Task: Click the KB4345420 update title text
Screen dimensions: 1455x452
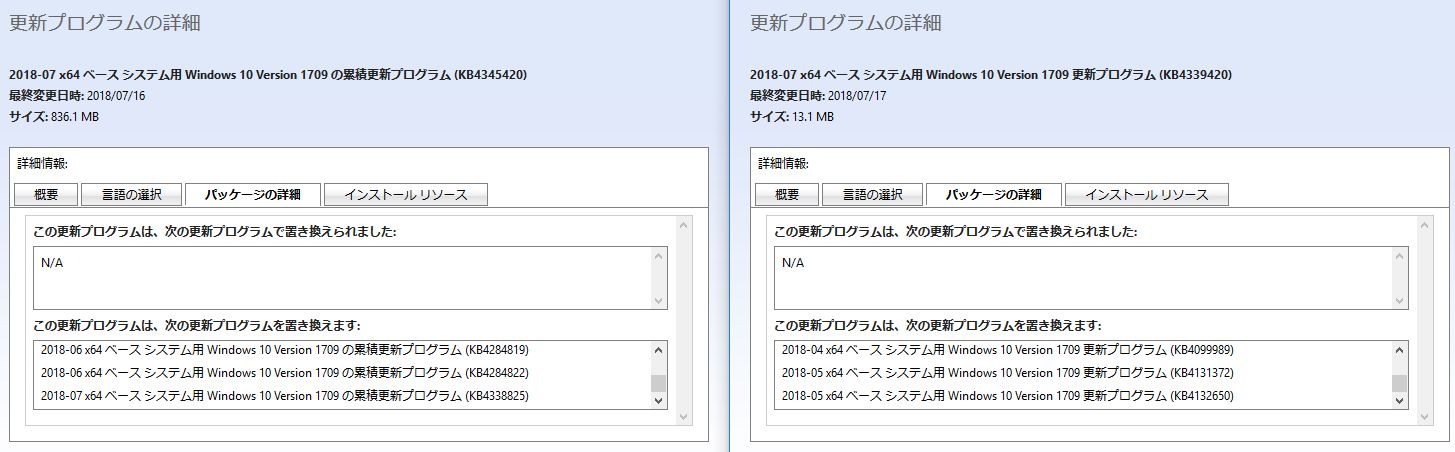Action: coord(268,75)
